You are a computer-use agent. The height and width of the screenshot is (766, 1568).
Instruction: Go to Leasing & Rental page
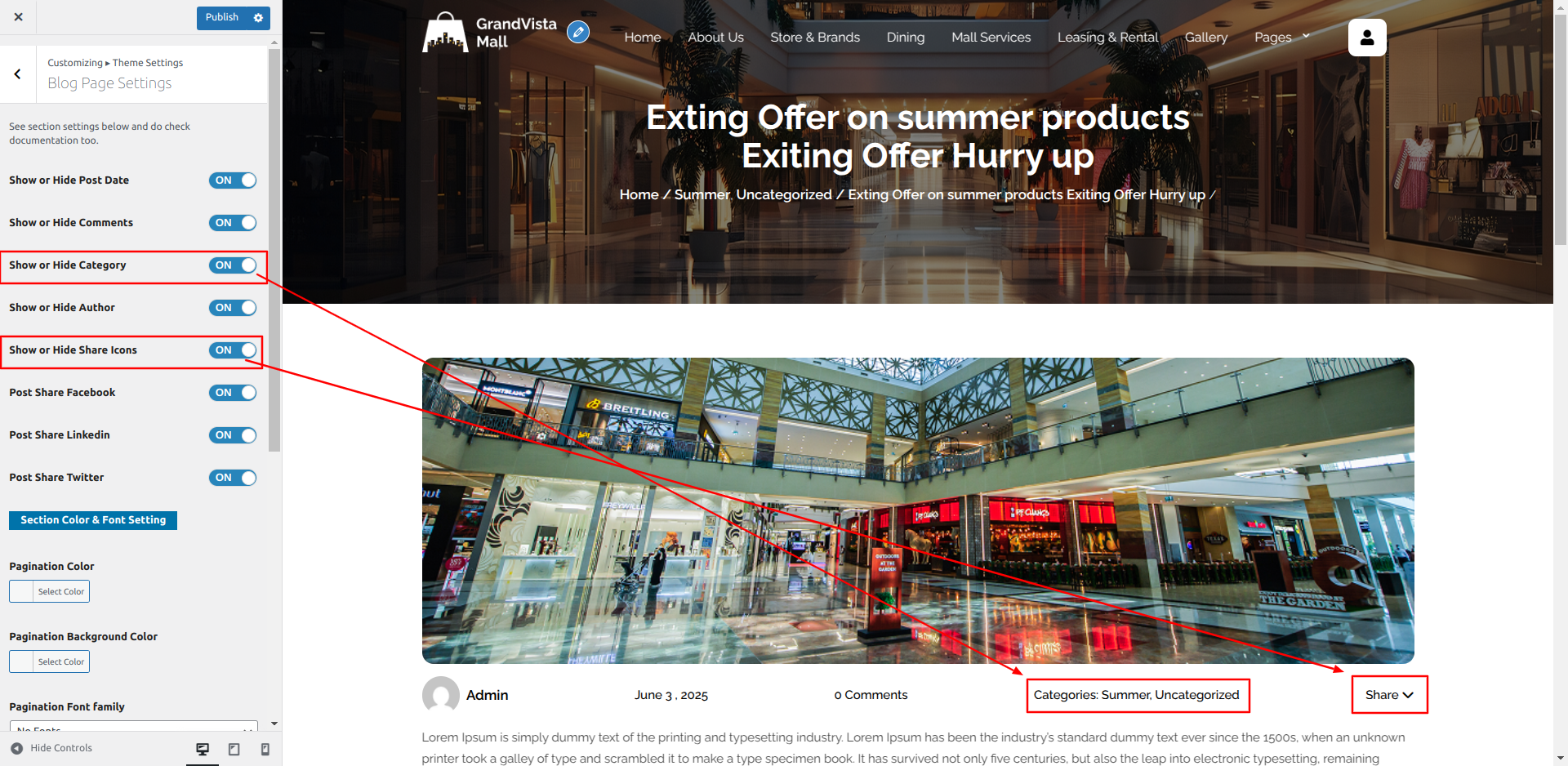click(1107, 38)
